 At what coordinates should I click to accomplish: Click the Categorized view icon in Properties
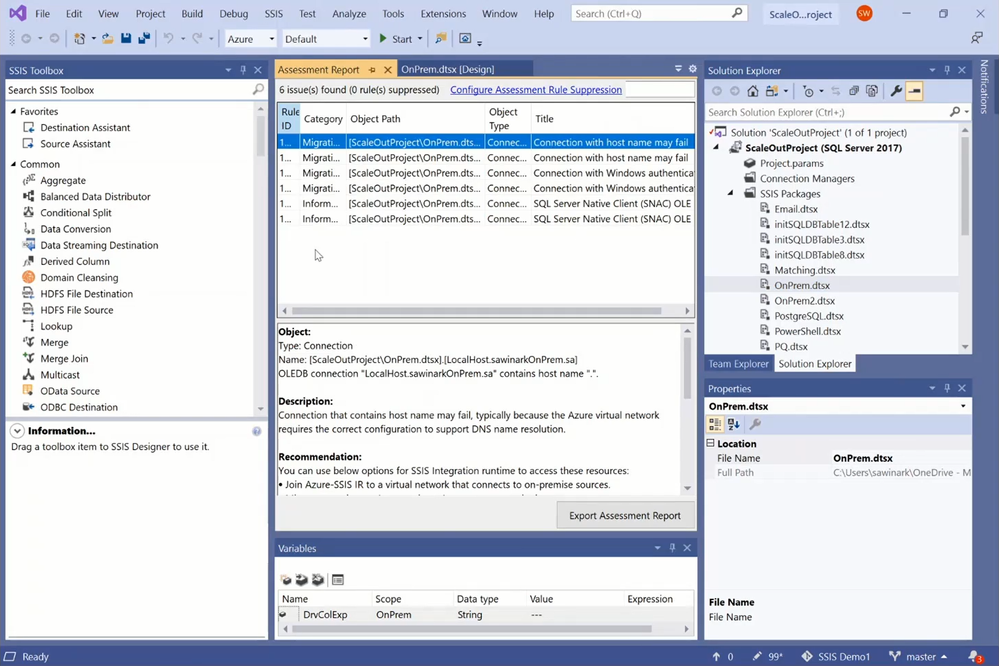(715, 424)
